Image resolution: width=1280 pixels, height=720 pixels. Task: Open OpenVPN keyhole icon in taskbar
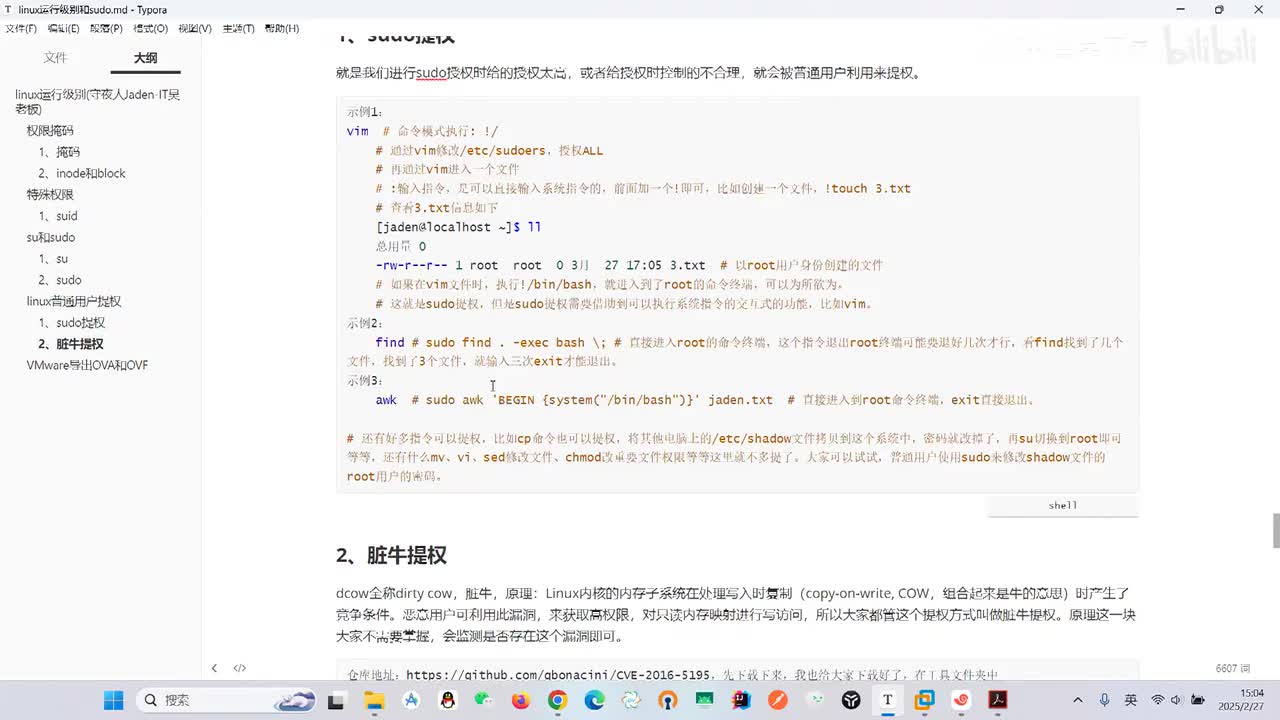pos(668,700)
